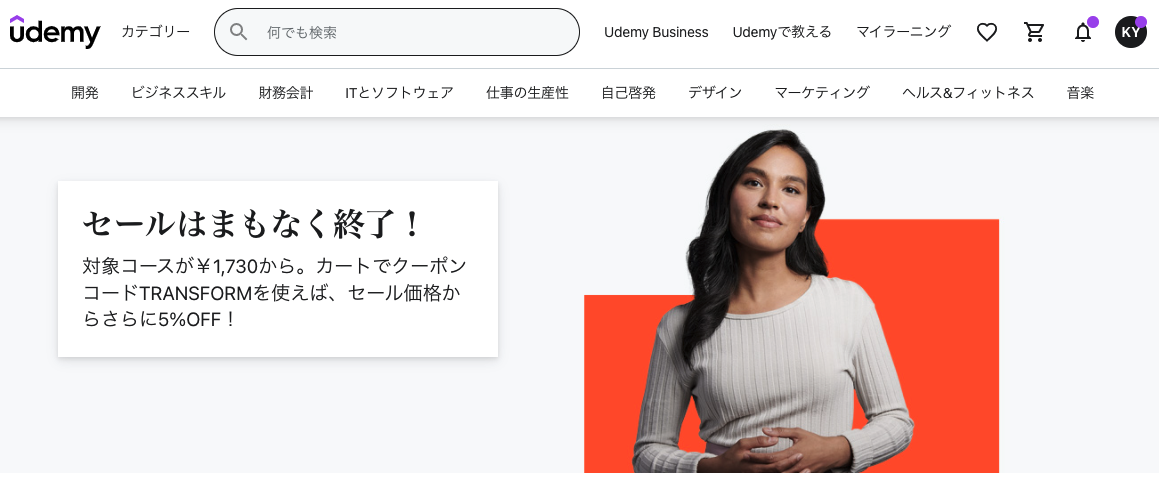1159x501 pixels.
Task: Open マイラーニング page
Action: 903,32
